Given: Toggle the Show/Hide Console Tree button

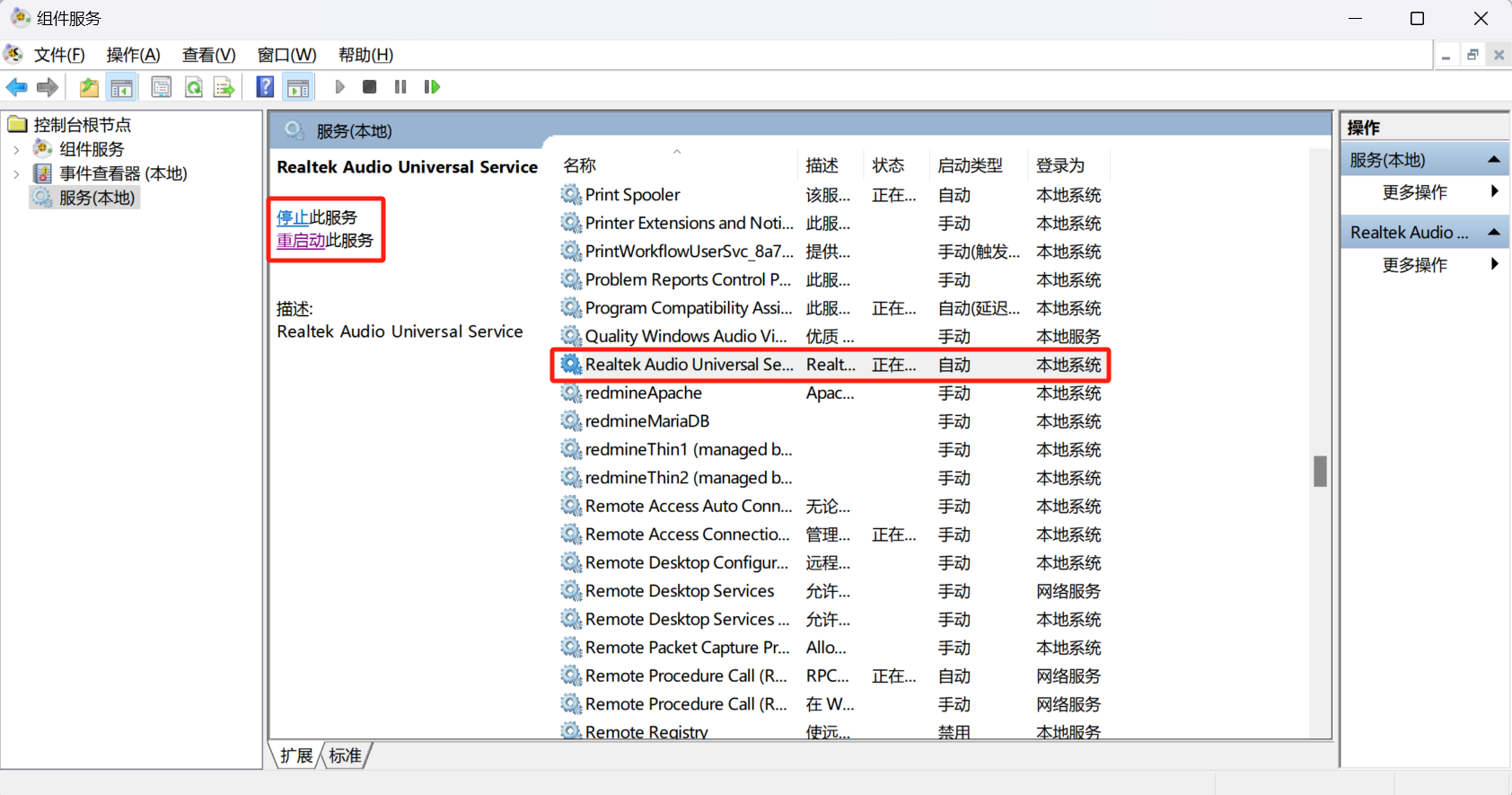Looking at the screenshot, I should [x=121, y=87].
